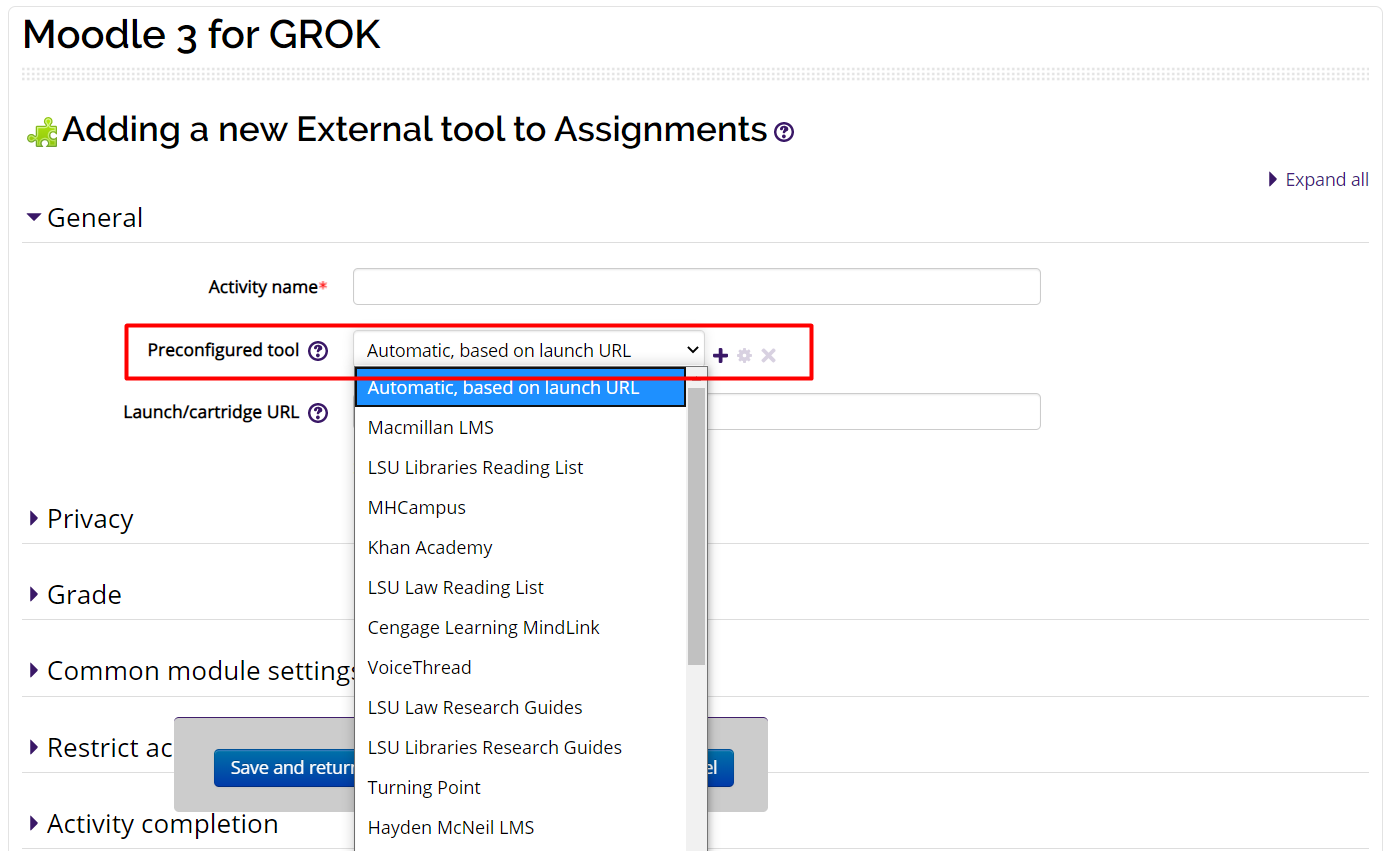Expand the Grade section
The height and width of the screenshot is (851, 1399).
coord(75,595)
